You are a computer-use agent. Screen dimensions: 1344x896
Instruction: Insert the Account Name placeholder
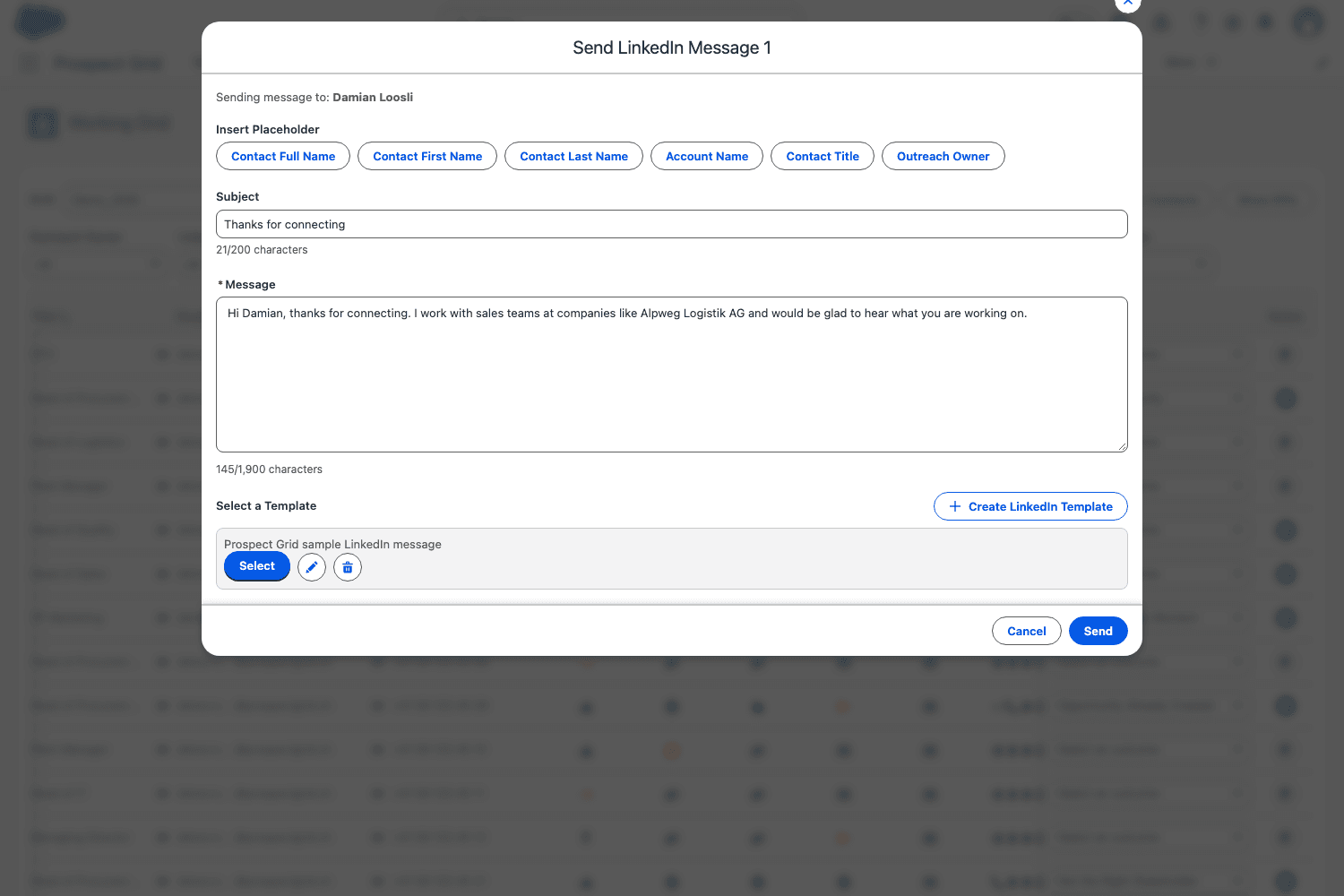(x=707, y=156)
